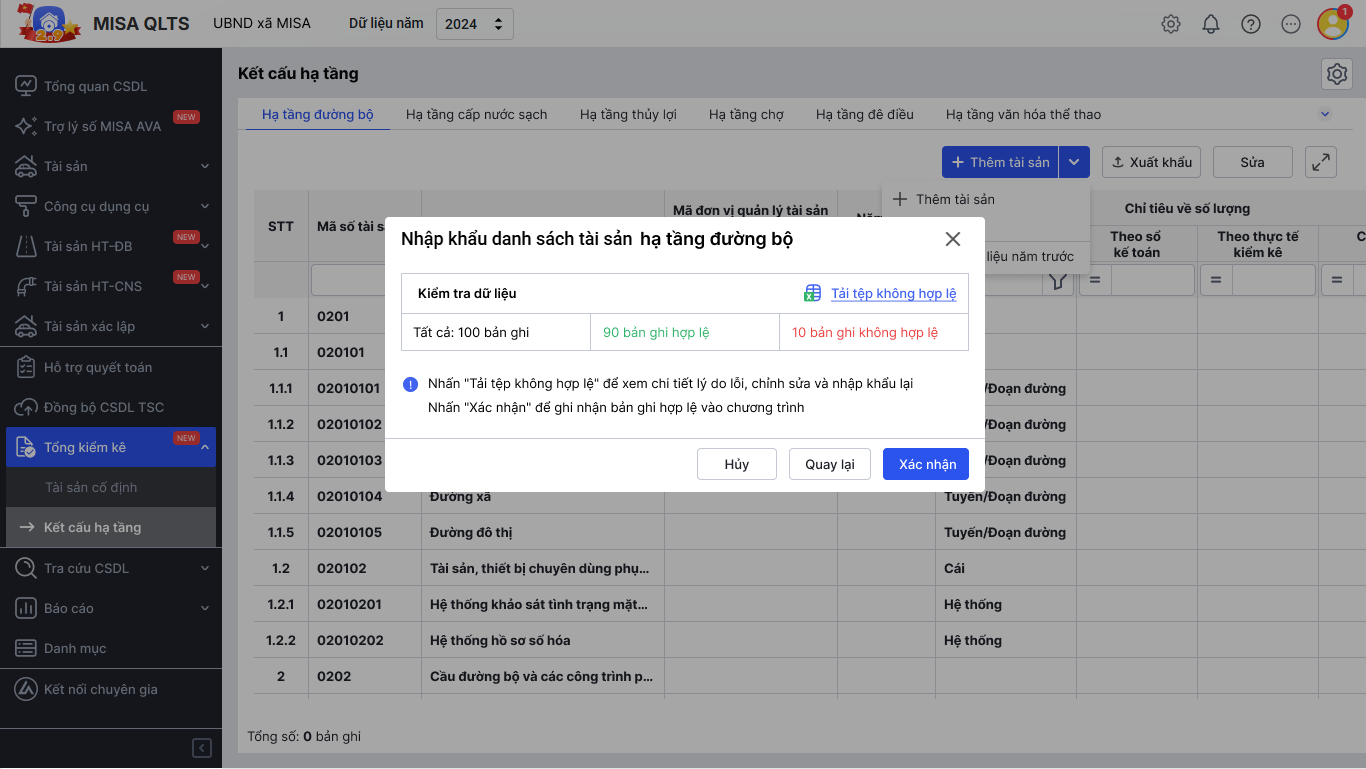Click the Quay lại button
1366x769 pixels.
tap(829, 464)
